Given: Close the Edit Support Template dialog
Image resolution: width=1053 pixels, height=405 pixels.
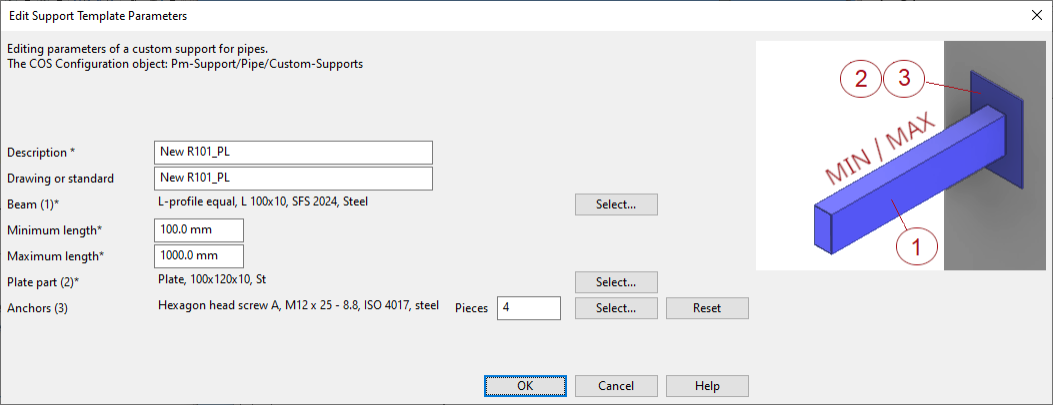Looking at the screenshot, I should (x=1034, y=15).
